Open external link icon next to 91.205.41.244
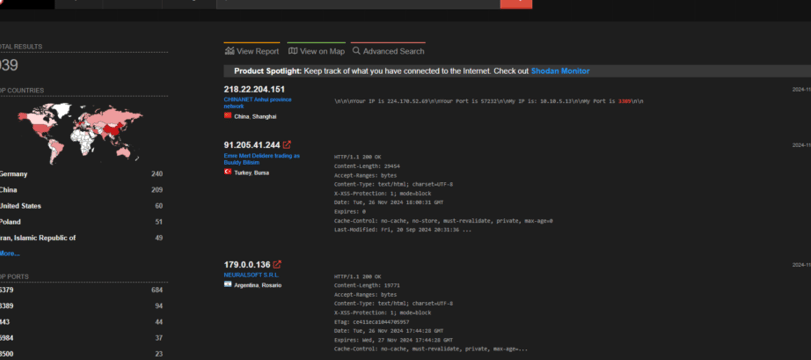 point(287,145)
